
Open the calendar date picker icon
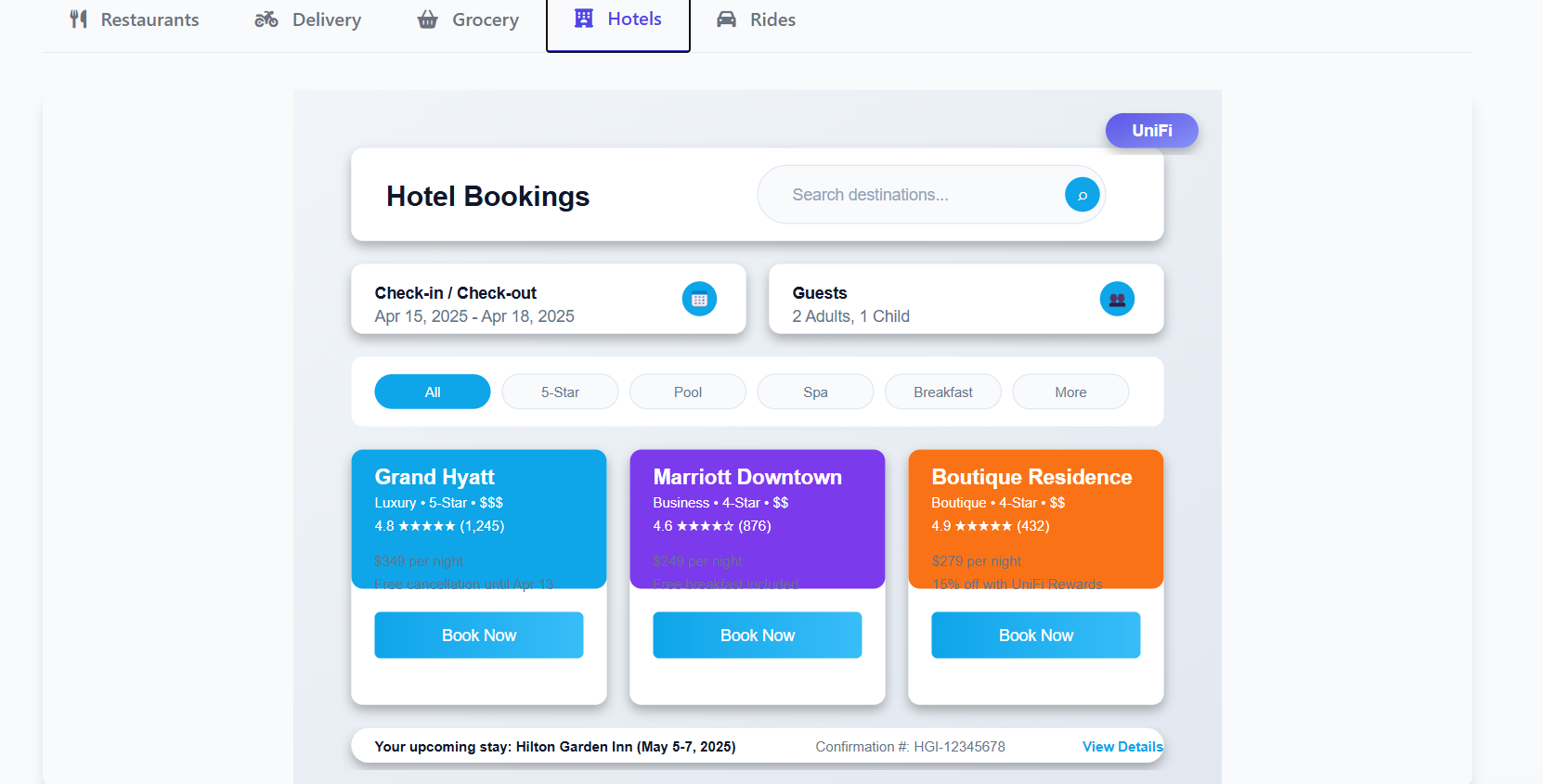coord(699,299)
